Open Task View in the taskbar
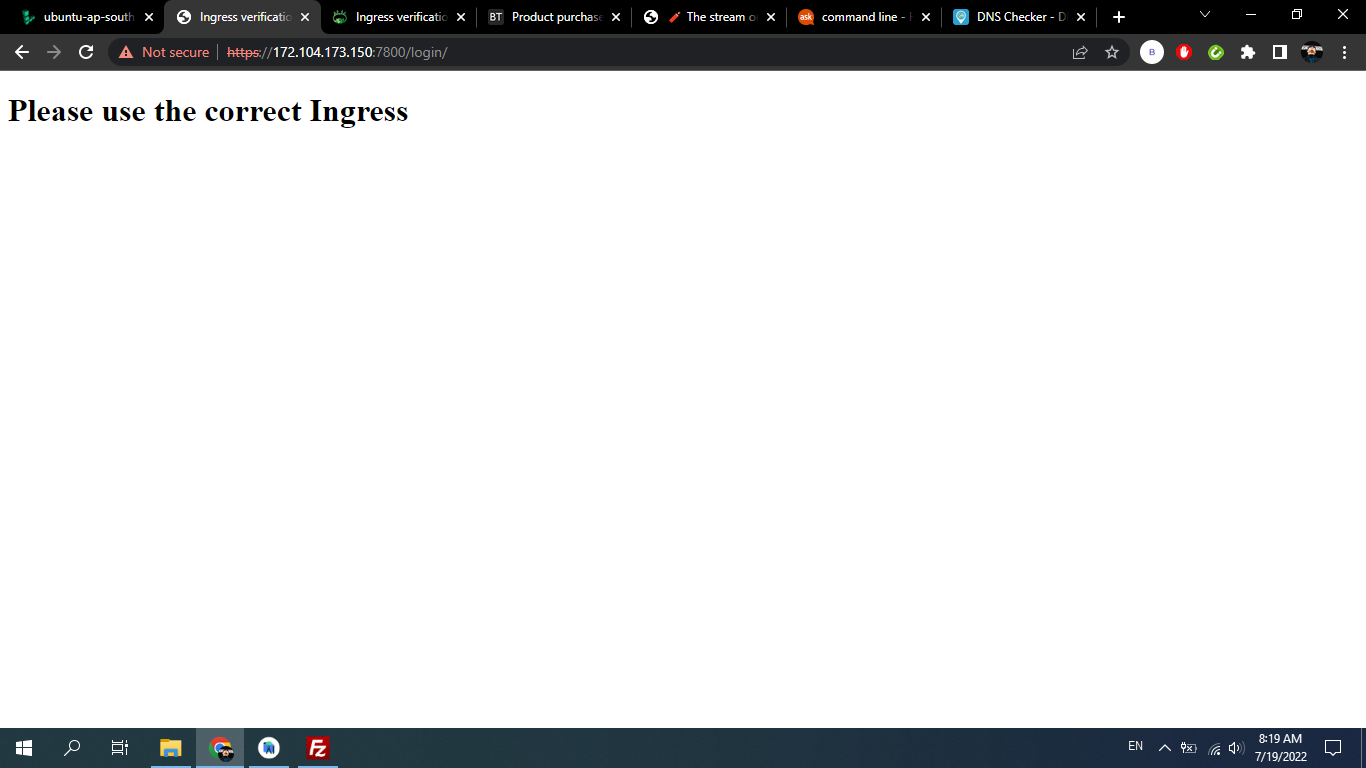This screenshot has height=768, width=1366. coord(120,748)
